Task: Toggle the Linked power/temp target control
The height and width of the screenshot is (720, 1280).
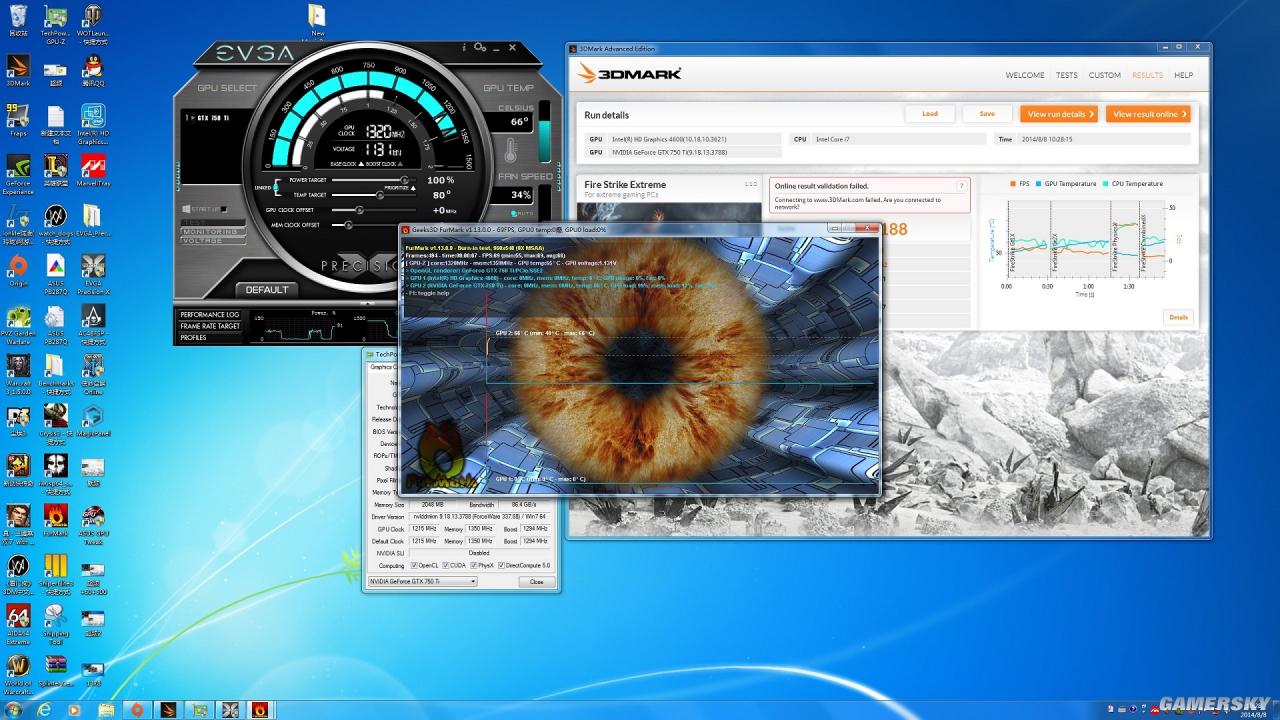Action: pos(275,187)
